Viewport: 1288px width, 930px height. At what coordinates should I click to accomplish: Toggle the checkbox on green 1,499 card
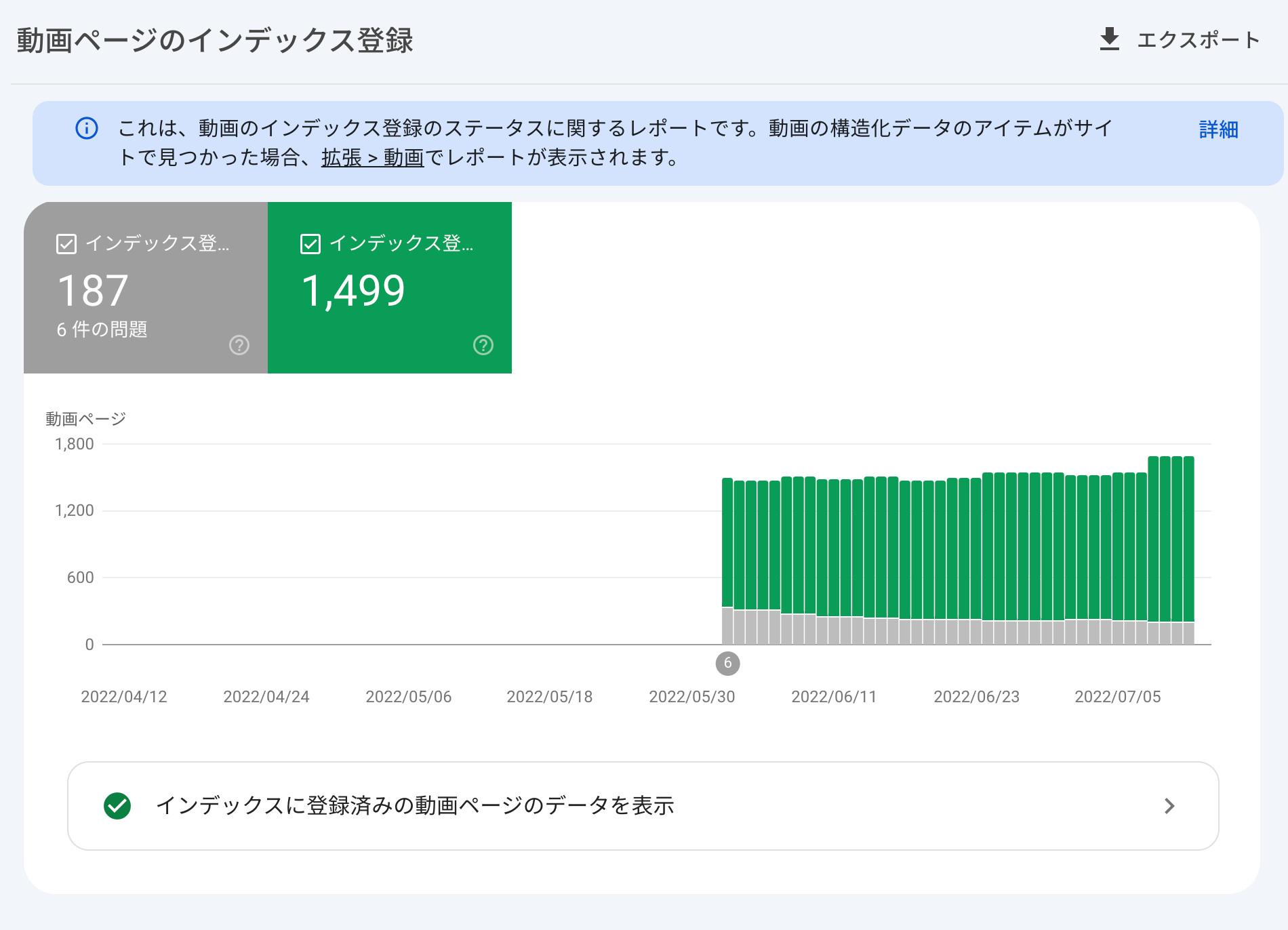(x=310, y=243)
